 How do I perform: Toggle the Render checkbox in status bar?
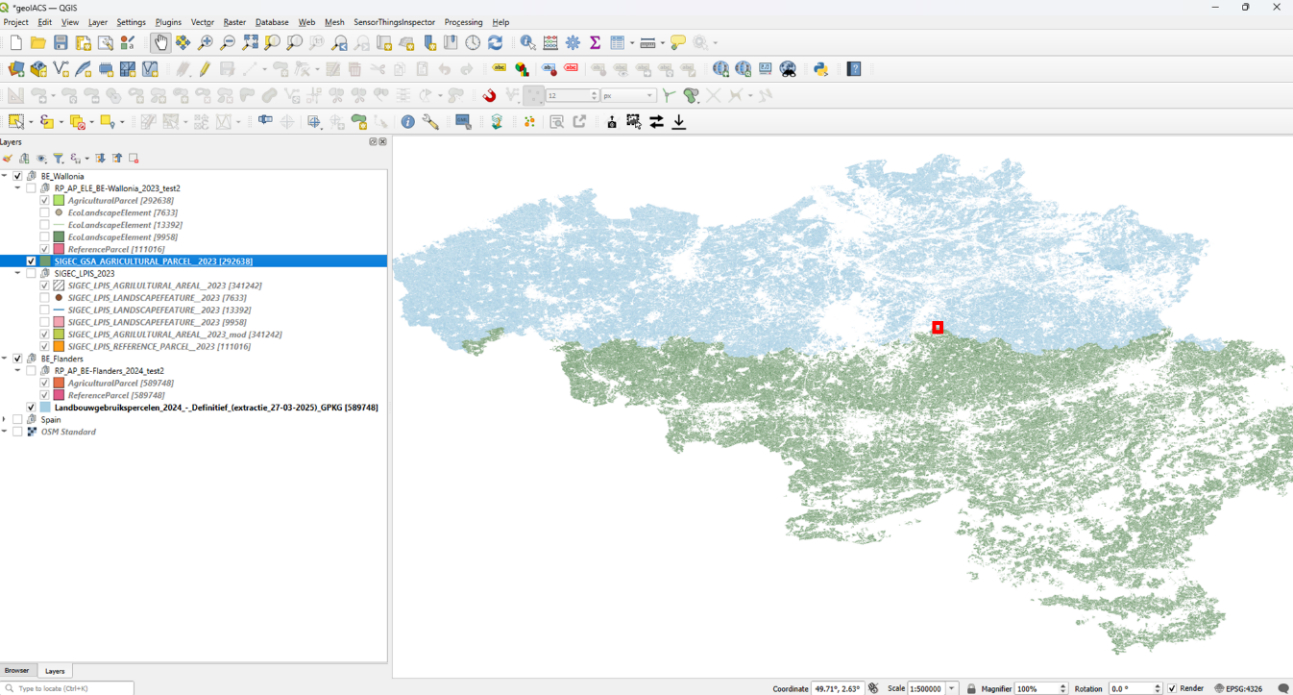[1172, 689]
